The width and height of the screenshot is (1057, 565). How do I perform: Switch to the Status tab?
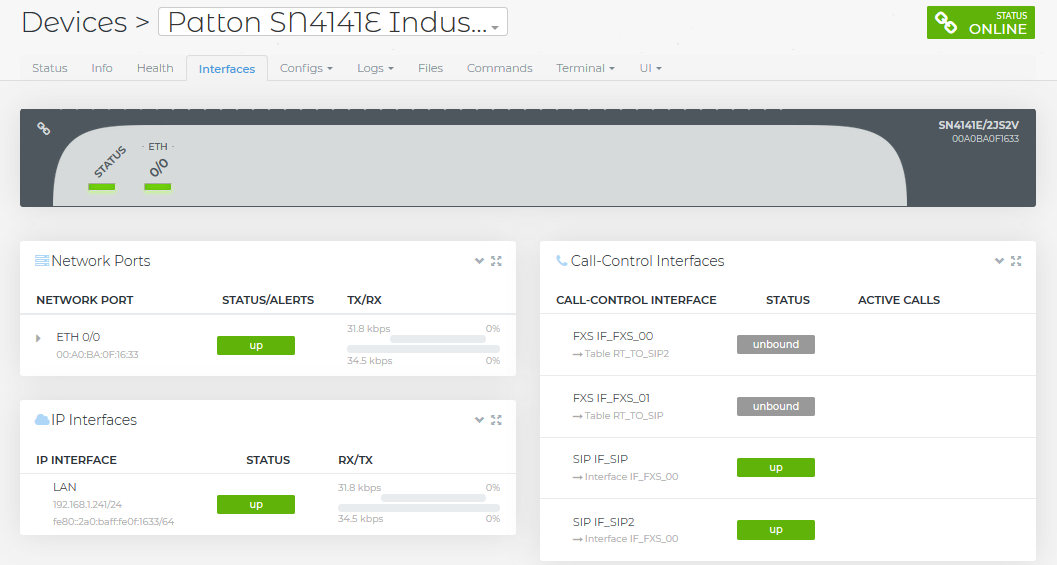tap(50, 68)
